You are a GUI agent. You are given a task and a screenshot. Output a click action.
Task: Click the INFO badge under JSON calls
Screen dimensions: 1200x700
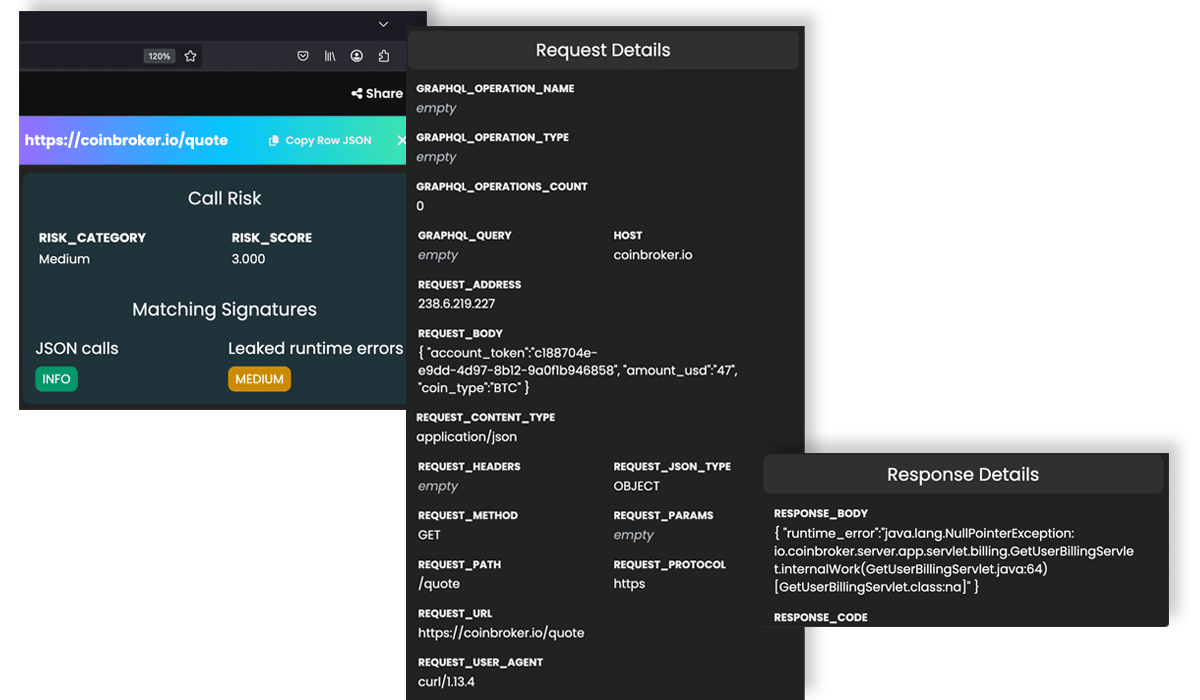coord(56,380)
